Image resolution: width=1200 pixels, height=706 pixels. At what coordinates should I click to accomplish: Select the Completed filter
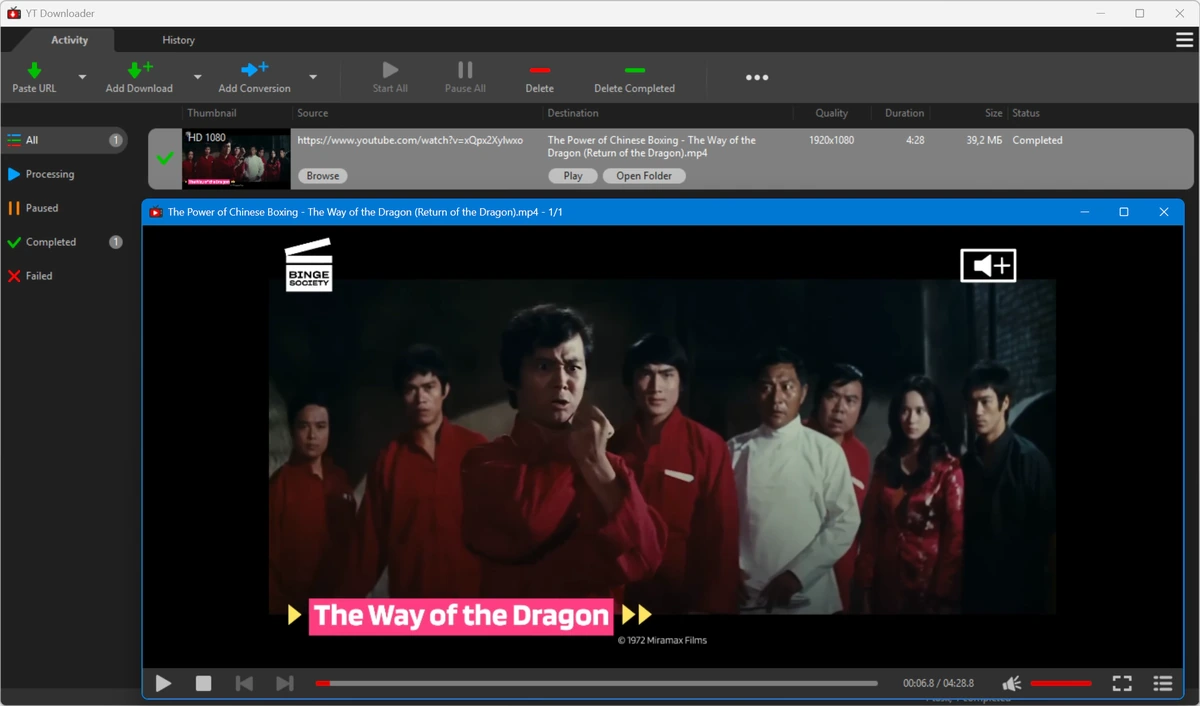point(64,242)
